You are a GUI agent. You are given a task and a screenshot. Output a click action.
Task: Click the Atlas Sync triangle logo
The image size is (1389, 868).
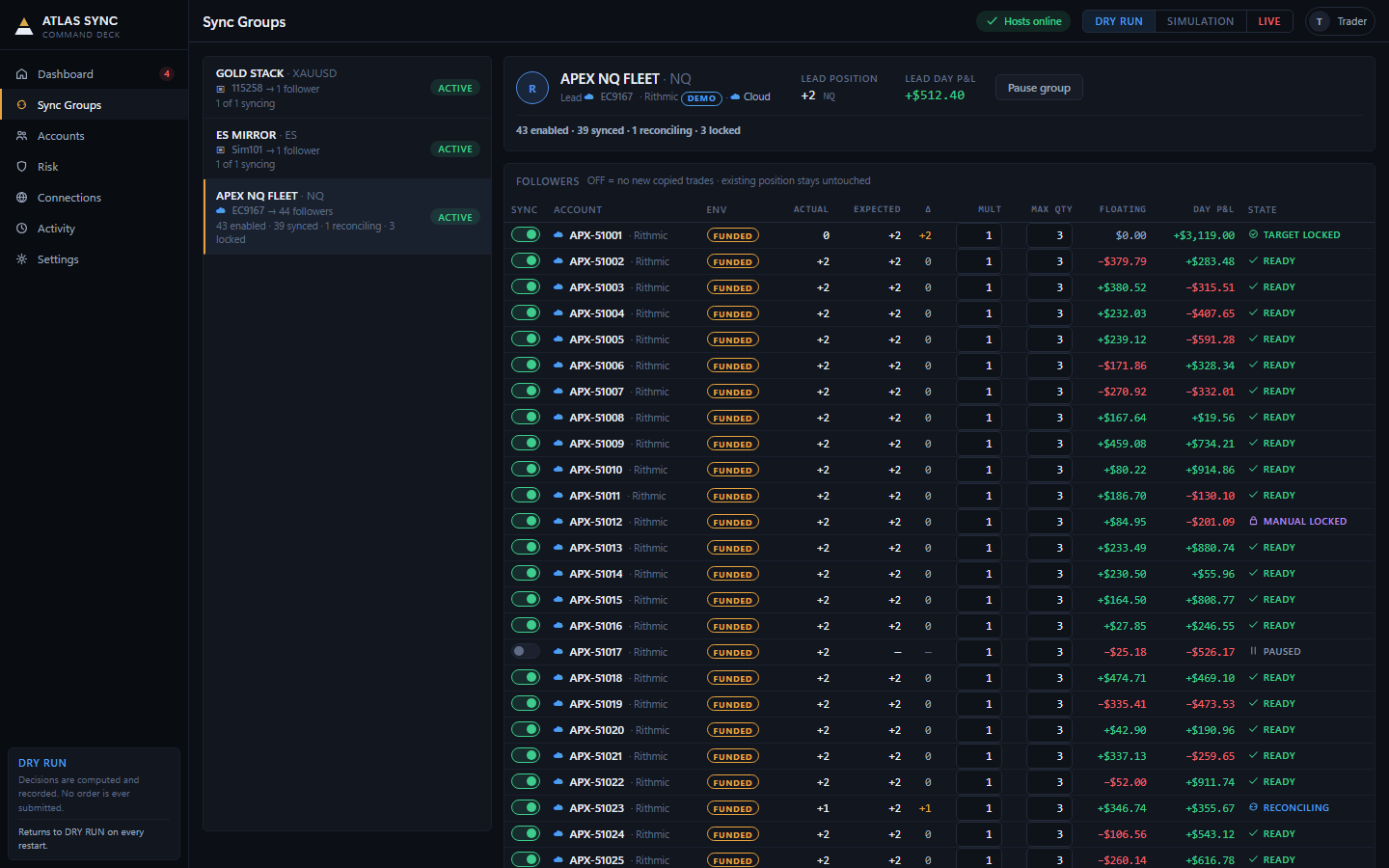point(24,26)
